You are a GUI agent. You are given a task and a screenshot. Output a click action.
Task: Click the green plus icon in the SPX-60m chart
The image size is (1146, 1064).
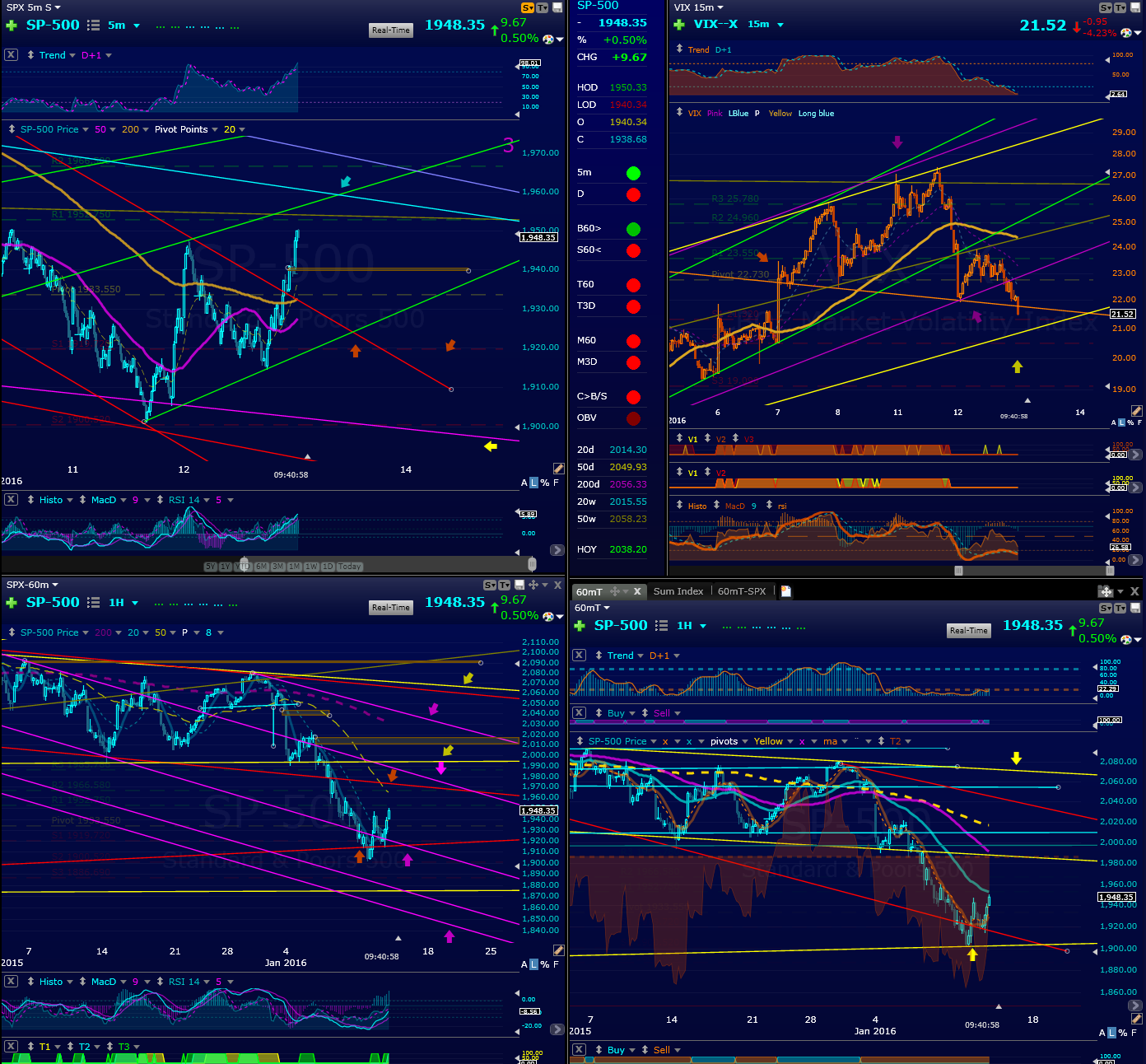pos(12,603)
